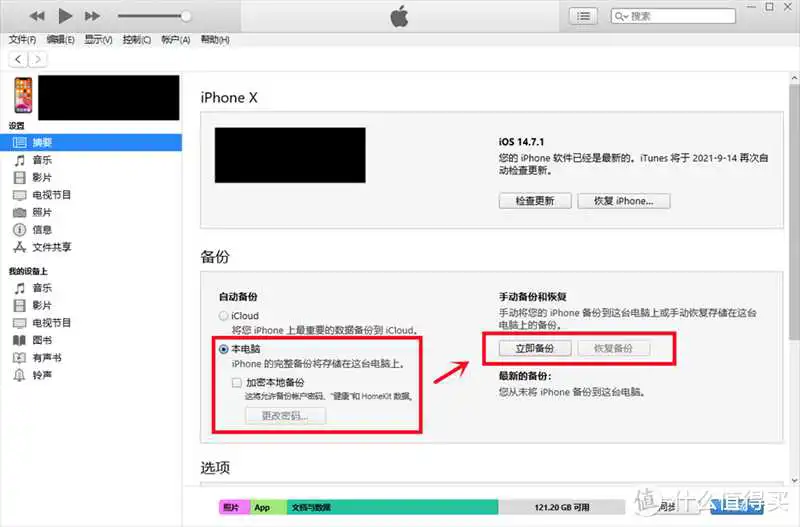Close the iTunes window
The height and width of the screenshot is (527, 800).
tap(788, 7)
